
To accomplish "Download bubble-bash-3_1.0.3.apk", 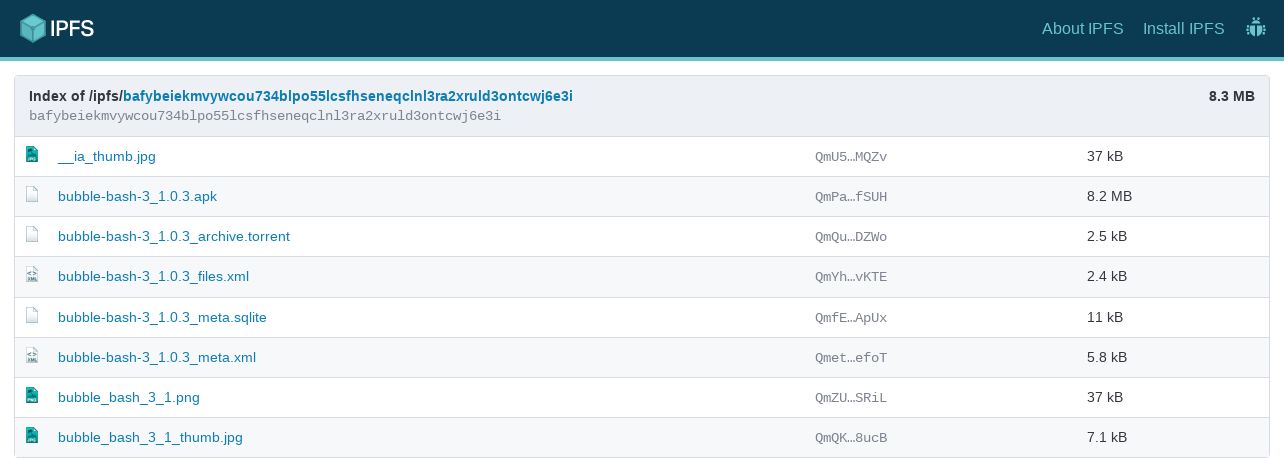I will click(137, 196).
